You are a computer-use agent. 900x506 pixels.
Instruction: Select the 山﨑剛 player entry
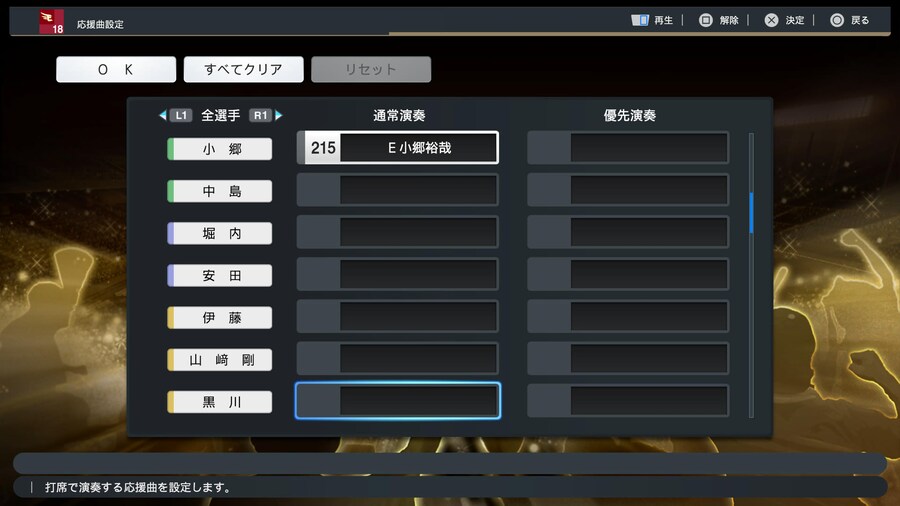pos(220,360)
